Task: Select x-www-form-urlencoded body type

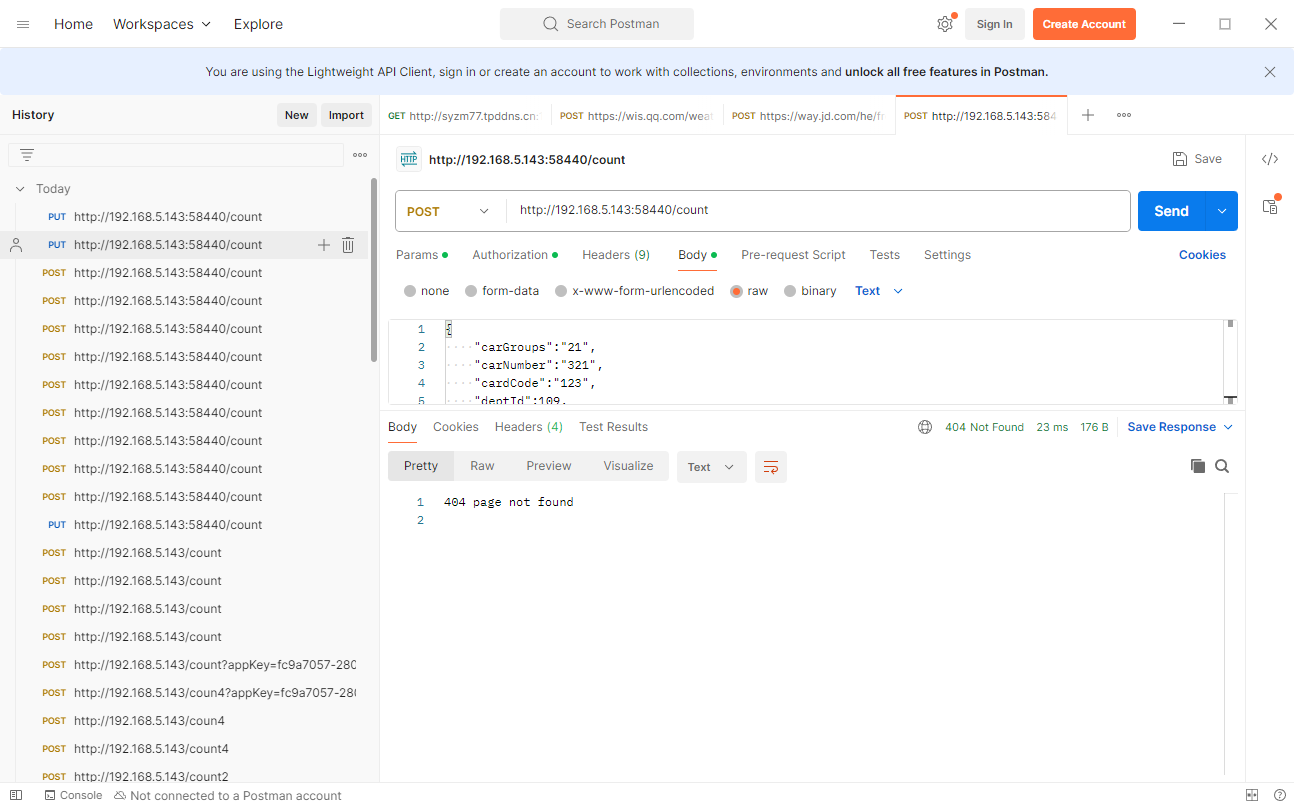Action: (x=635, y=291)
